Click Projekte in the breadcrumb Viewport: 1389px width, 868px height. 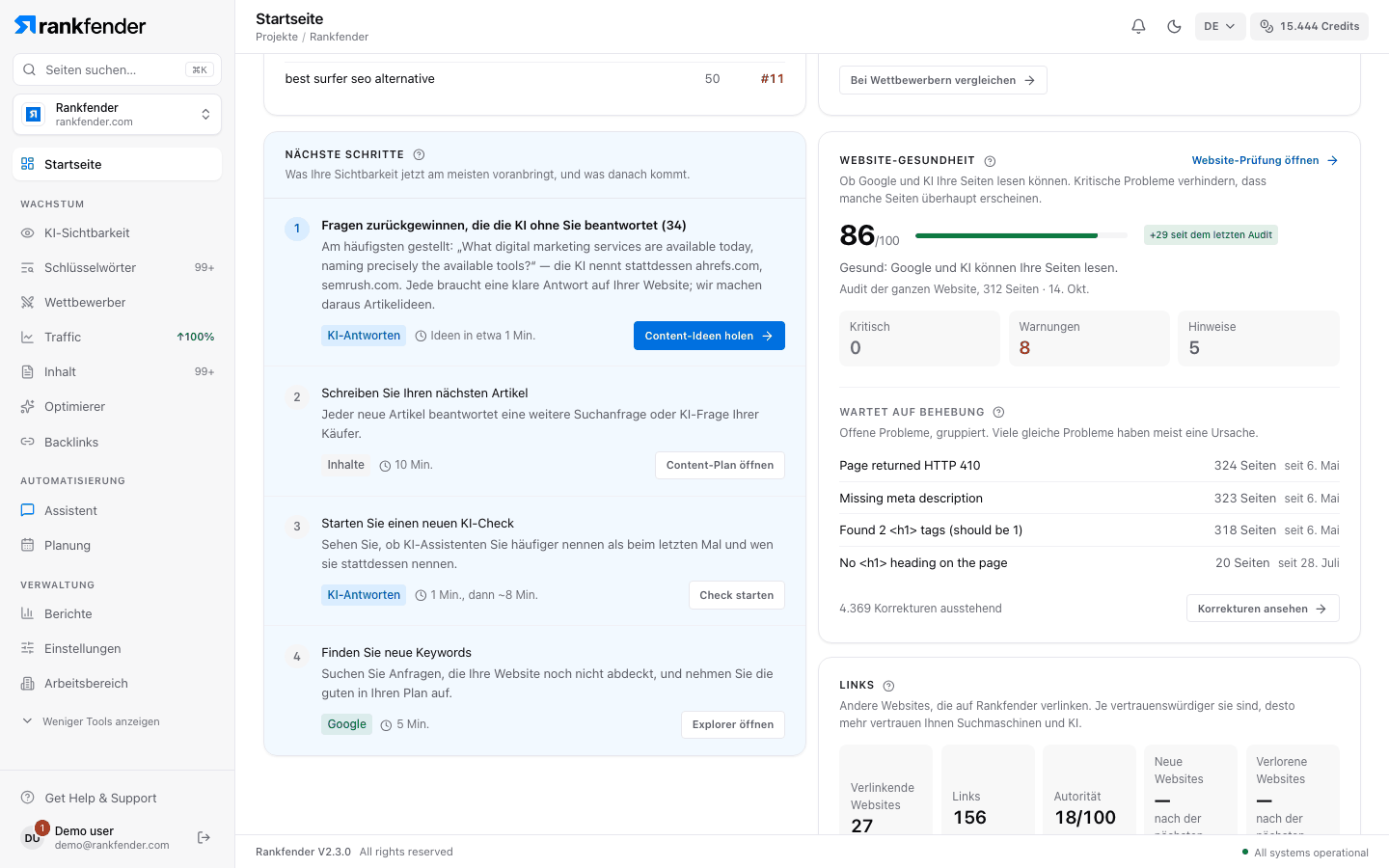[x=277, y=37]
